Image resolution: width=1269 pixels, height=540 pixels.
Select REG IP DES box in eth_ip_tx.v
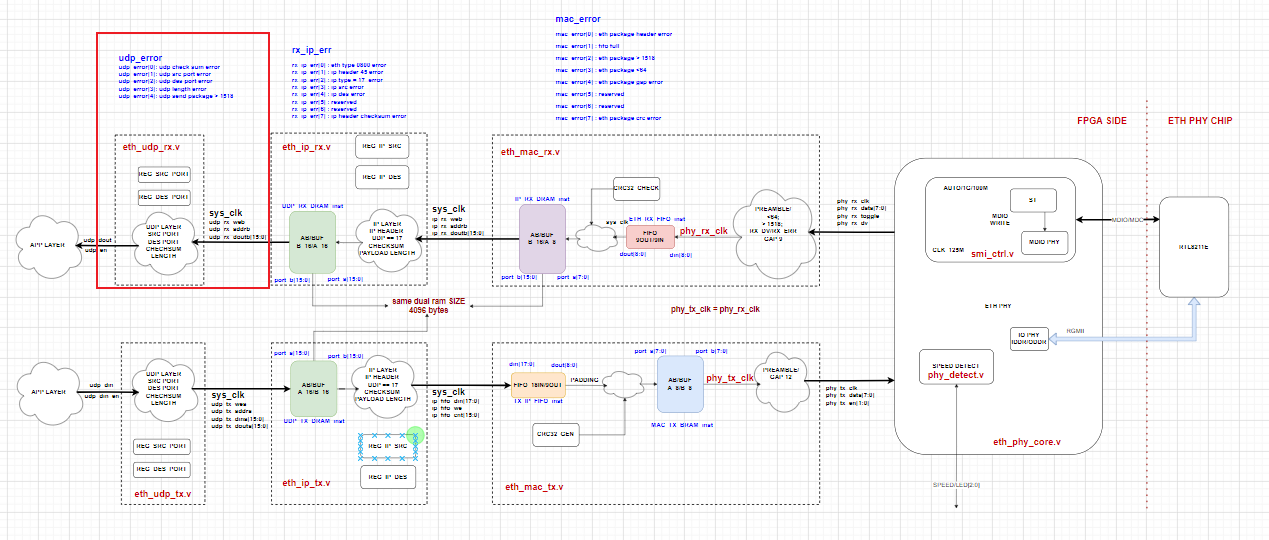pyautogui.click(x=386, y=476)
